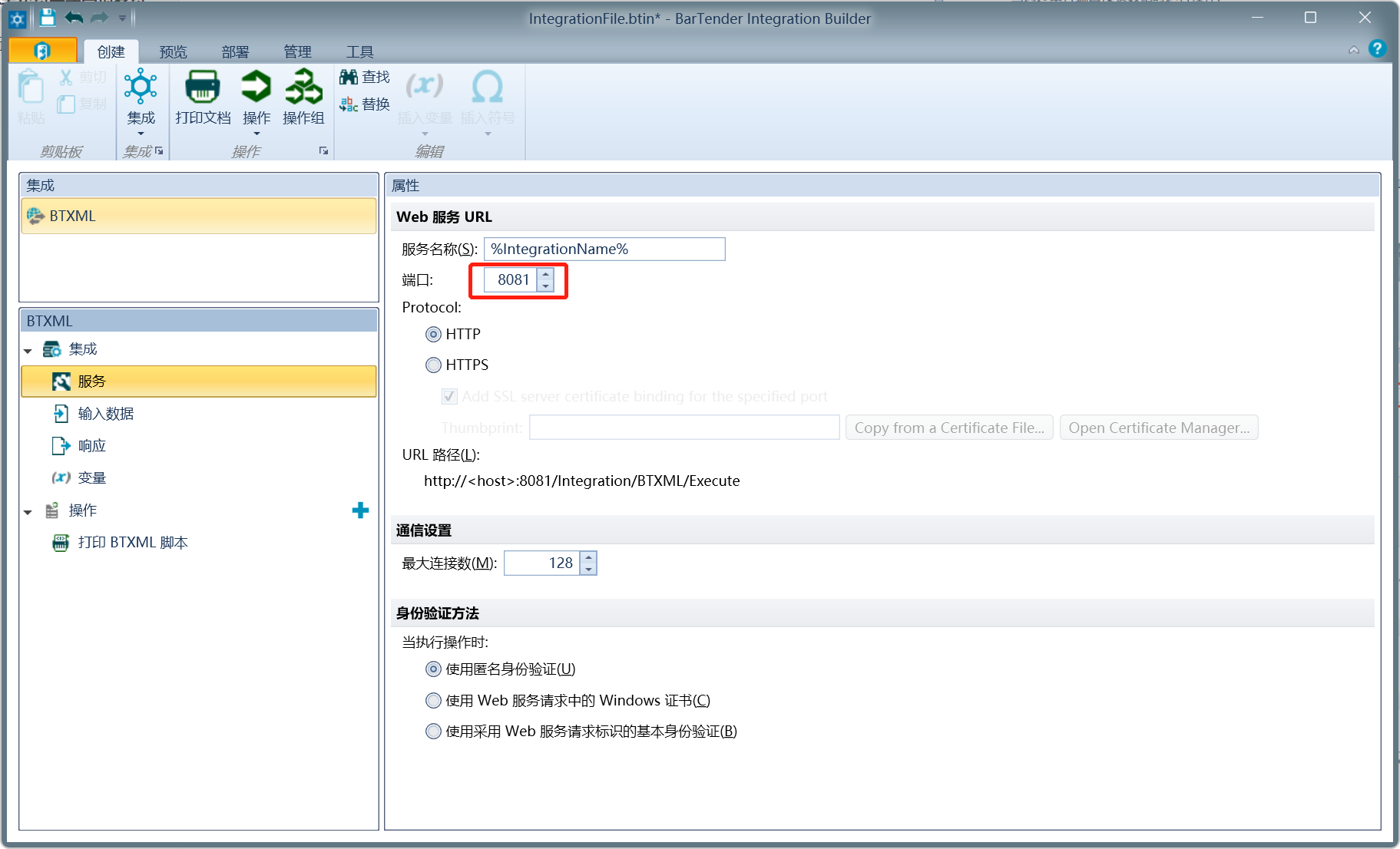Click the 查找 (Find) binoculars icon
1400x849 pixels.
349,77
